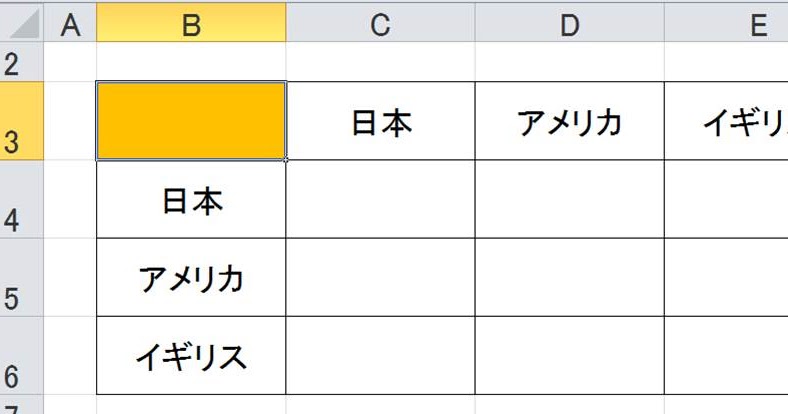Viewport: 788px width, 414px height.
Task: Select cell イギリス in column B
Action: point(191,356)
